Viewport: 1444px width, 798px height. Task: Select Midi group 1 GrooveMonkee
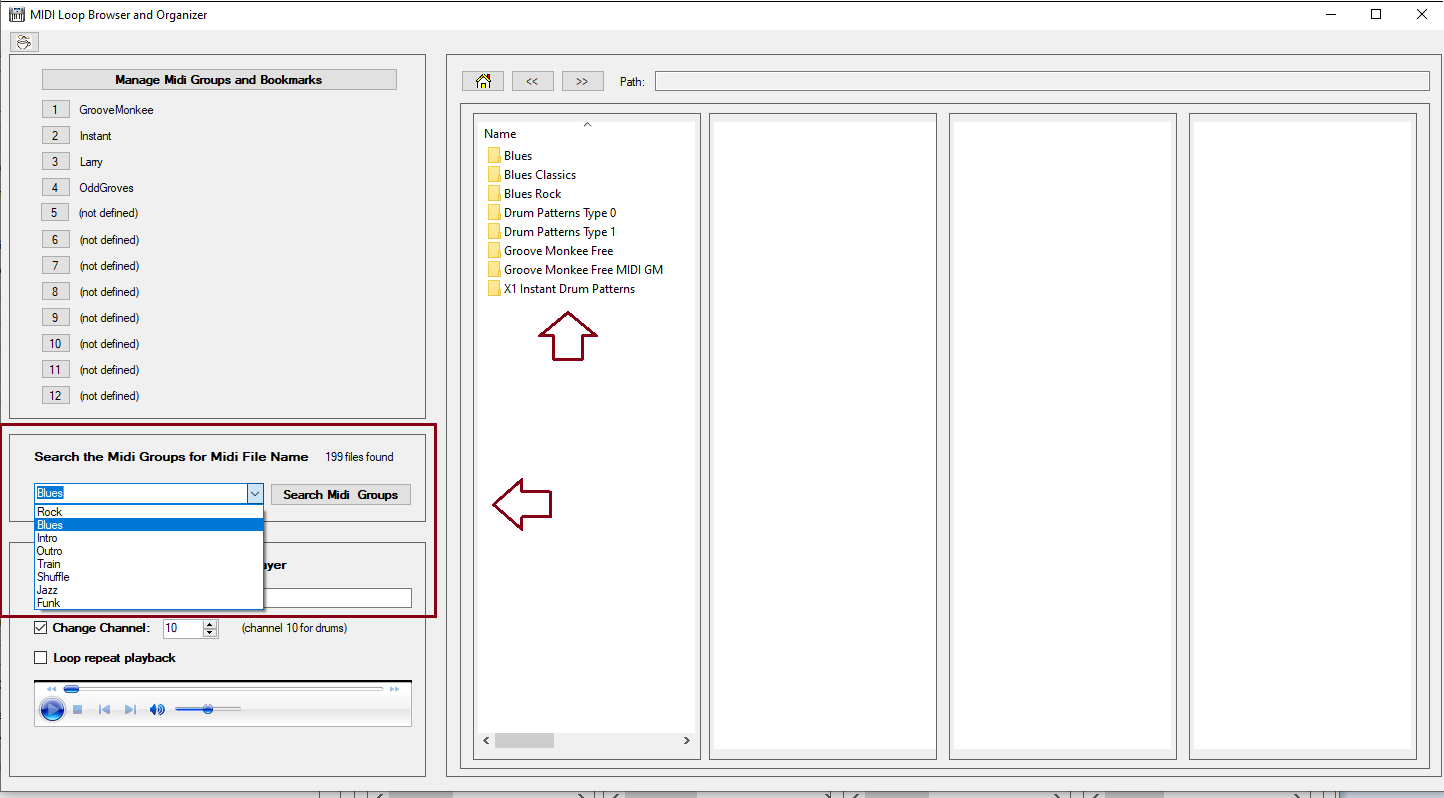point(56,109)
